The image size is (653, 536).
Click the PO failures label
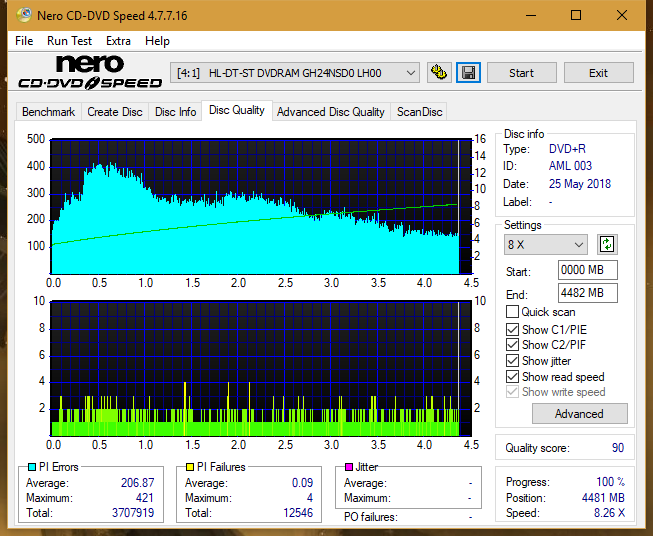point(371,517)
